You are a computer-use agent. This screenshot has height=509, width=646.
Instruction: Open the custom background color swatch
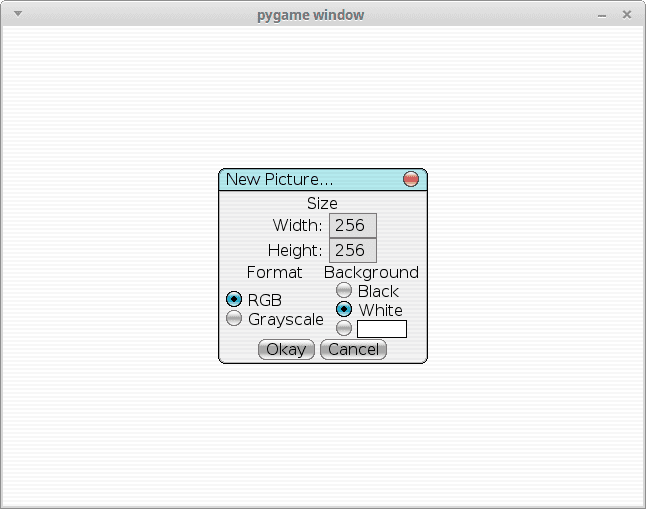382,329
